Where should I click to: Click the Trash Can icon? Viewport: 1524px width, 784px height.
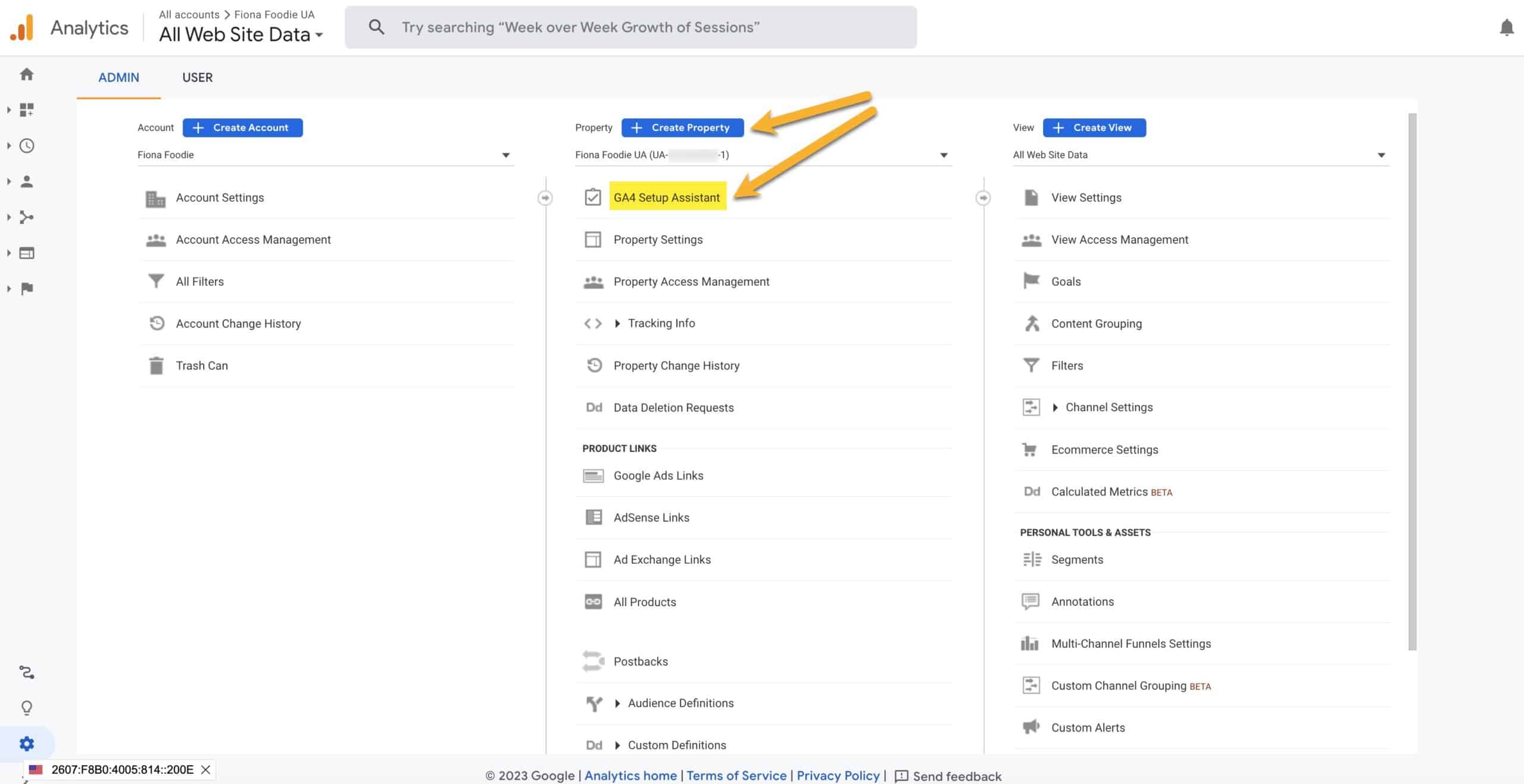tap(156, 365)
